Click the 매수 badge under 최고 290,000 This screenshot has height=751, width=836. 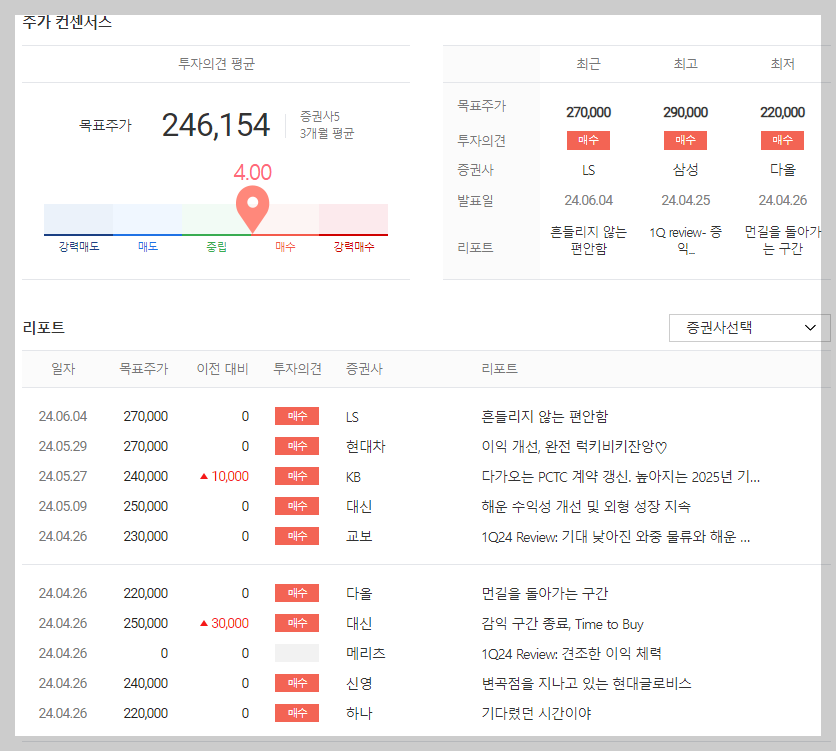point(685,140)
